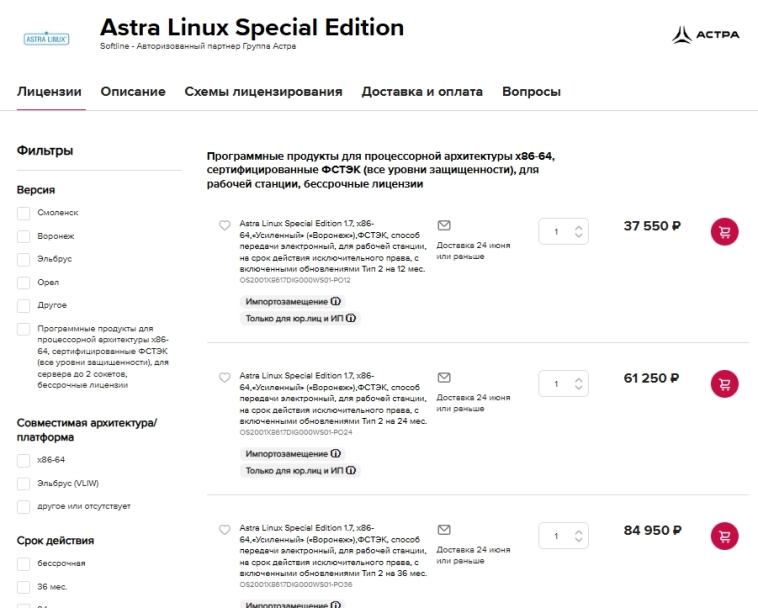Favorite the 12-month update license with heart icon

coord(225,225)
